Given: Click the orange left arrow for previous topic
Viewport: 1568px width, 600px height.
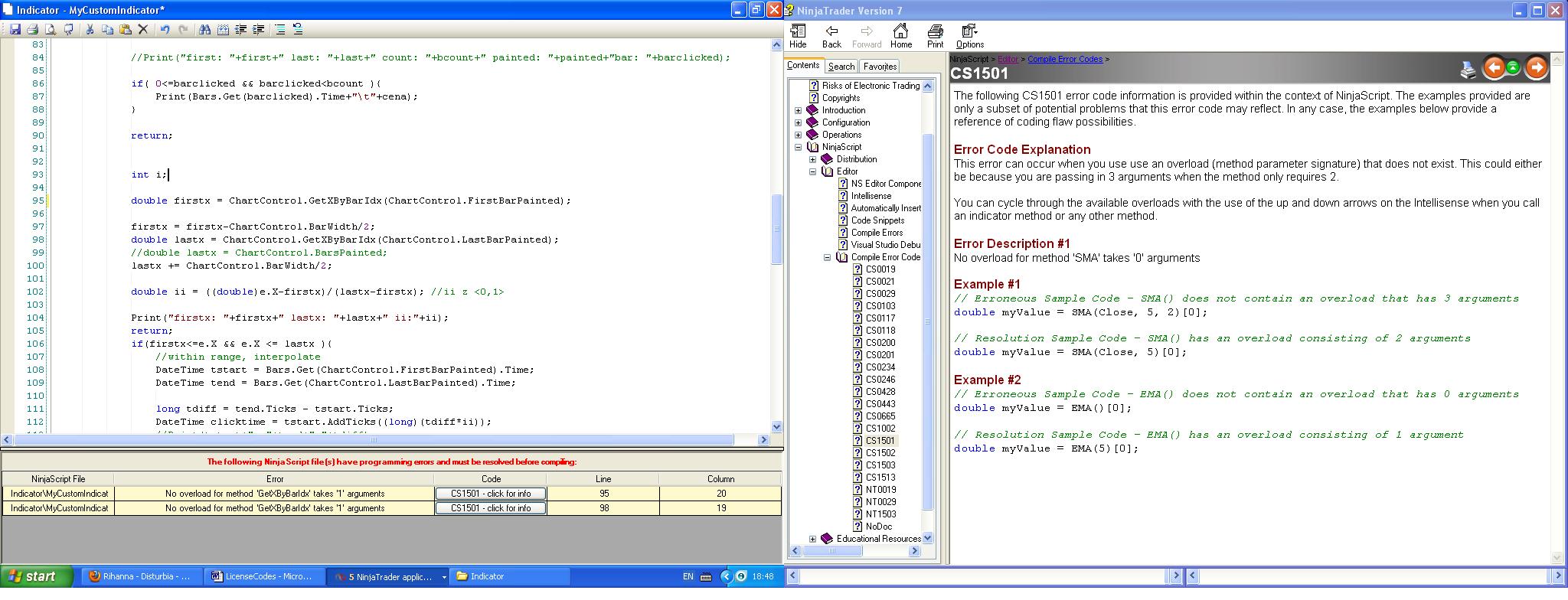Looking at the screenshot, I should (1493, 68).
